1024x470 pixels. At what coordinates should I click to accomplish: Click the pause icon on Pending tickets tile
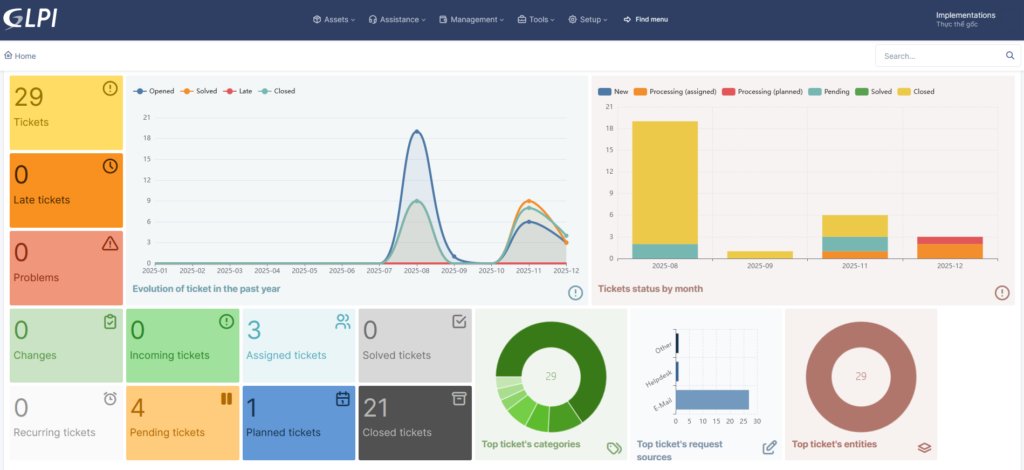225,399
